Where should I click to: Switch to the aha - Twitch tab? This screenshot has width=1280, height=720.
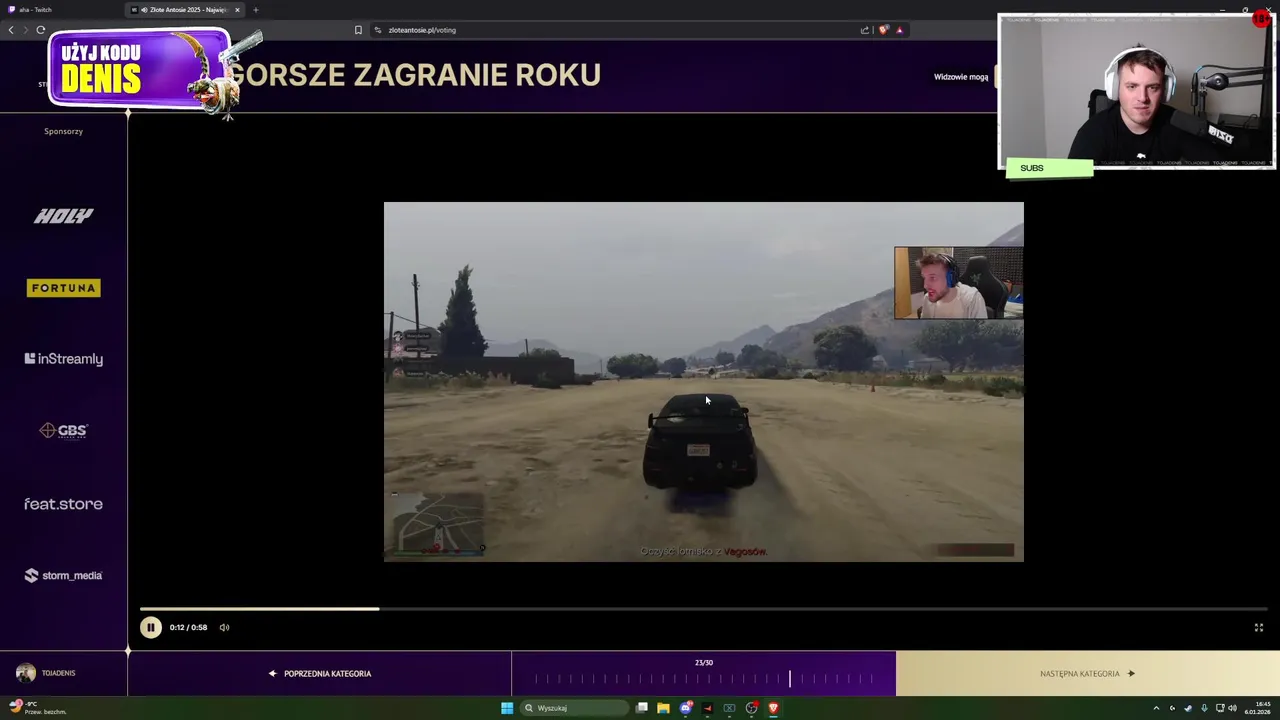point(60,10)
